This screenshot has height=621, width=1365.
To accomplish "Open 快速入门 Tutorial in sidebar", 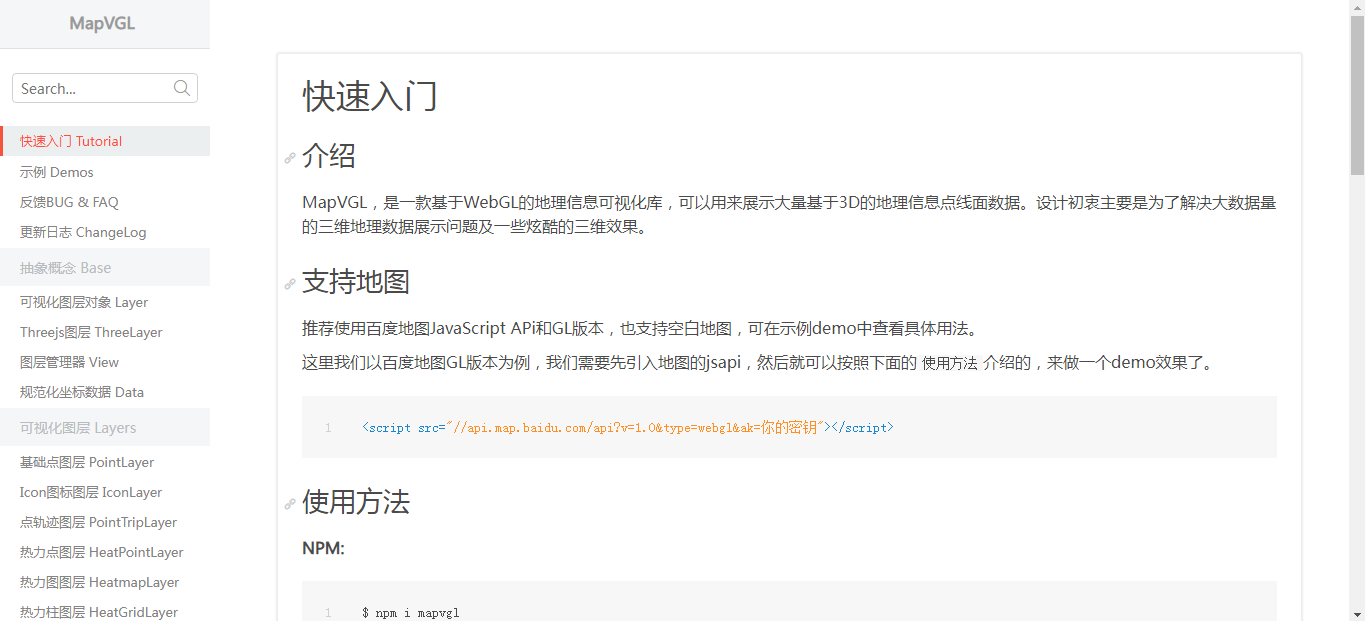I will [x=105, y=141].
